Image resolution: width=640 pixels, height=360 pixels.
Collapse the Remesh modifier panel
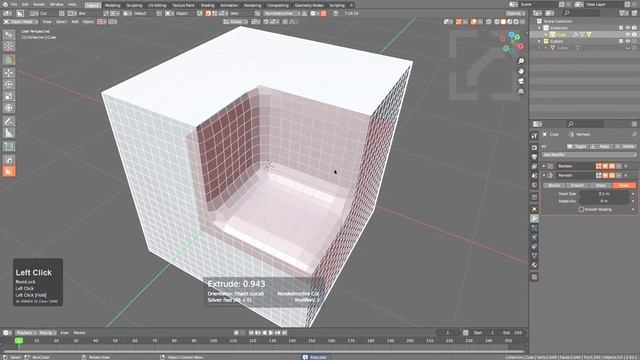(x=544, y=176)
